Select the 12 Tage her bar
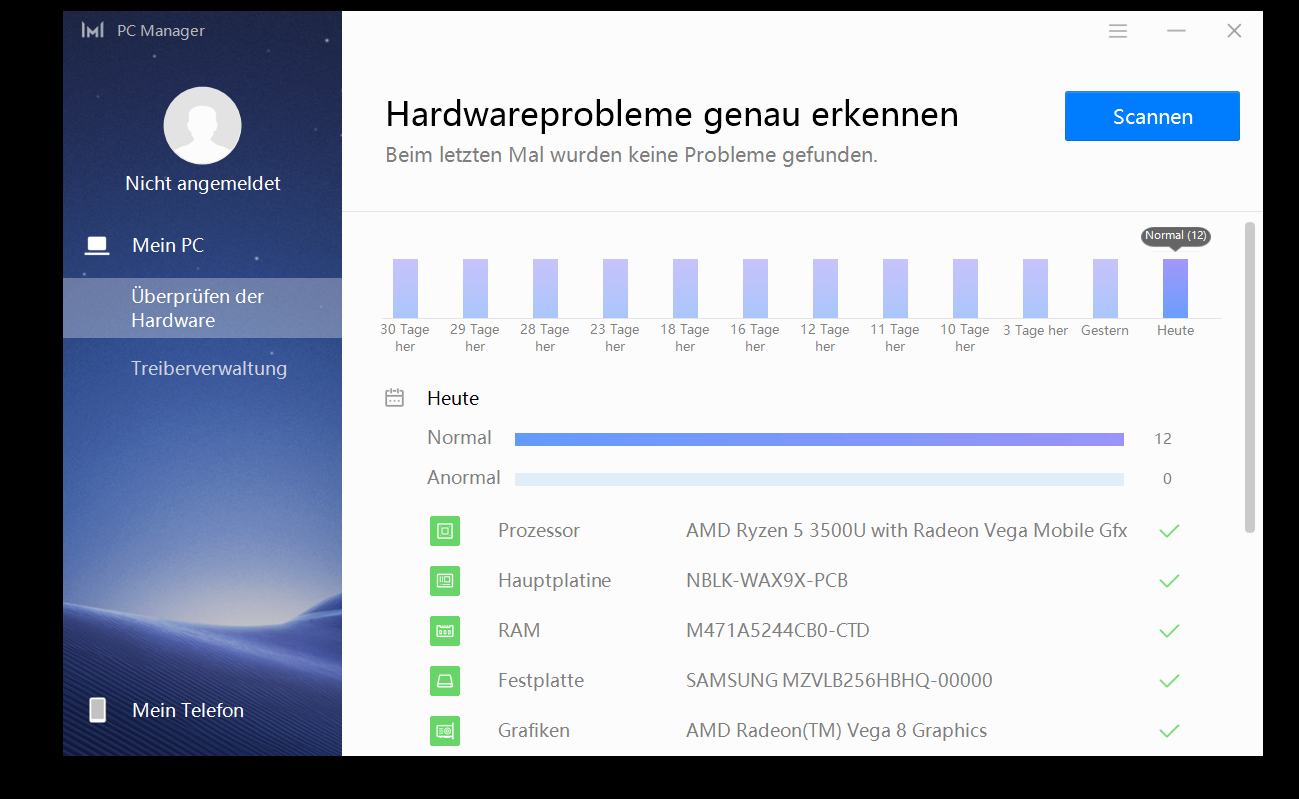The height and width of the screenshot is (799, 1299). click(825, 288)
